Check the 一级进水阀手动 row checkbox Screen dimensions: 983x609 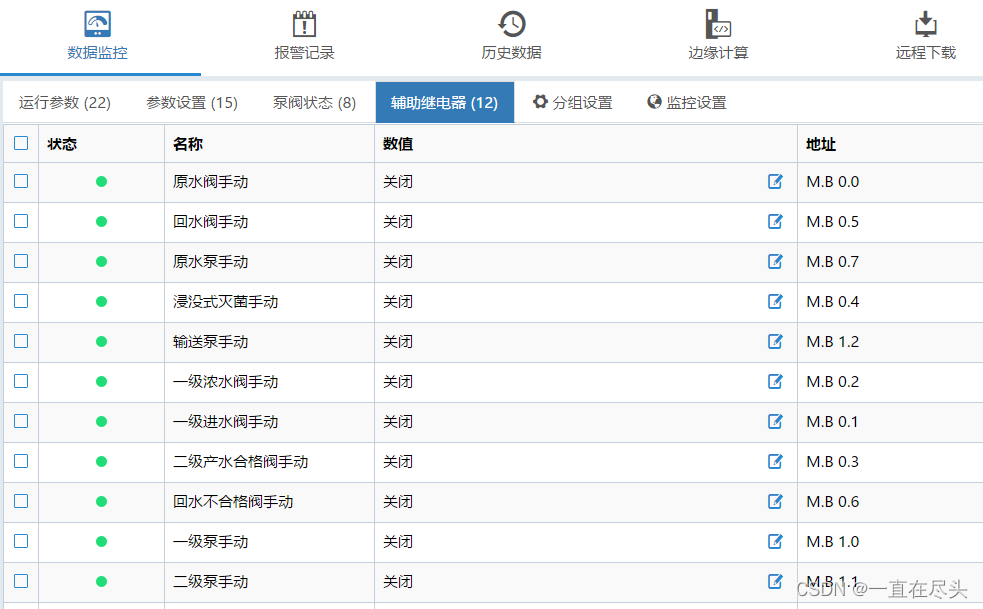21,421
